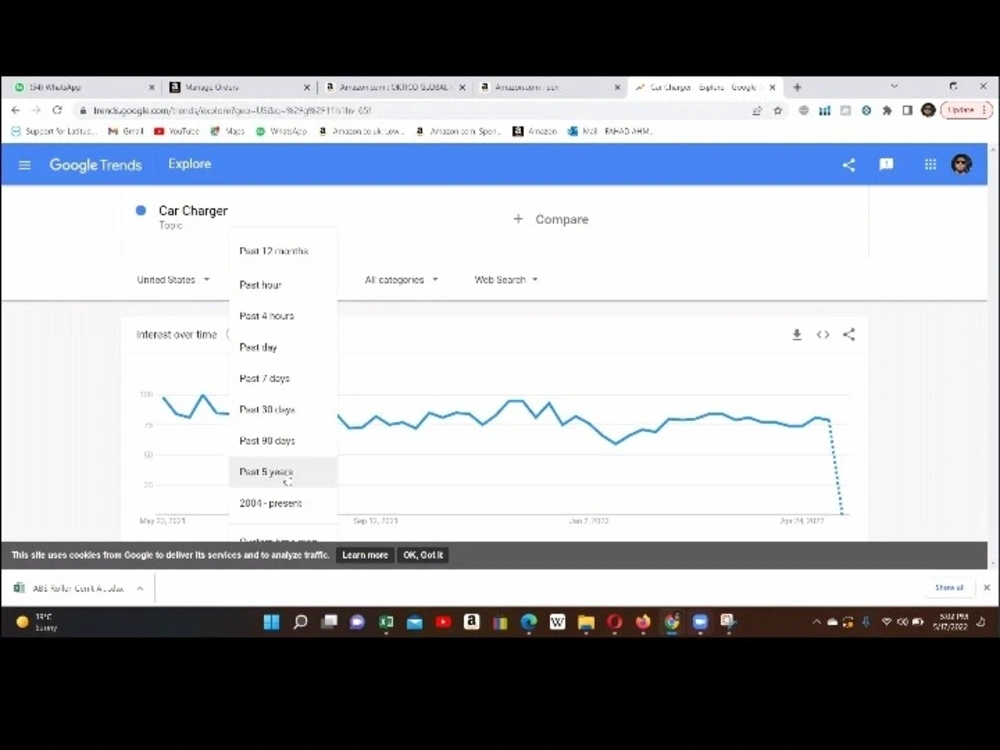Select Past 90 days option
Image resolution: width=1000 pixels, height=750 pixels.
tap(283, 441)
